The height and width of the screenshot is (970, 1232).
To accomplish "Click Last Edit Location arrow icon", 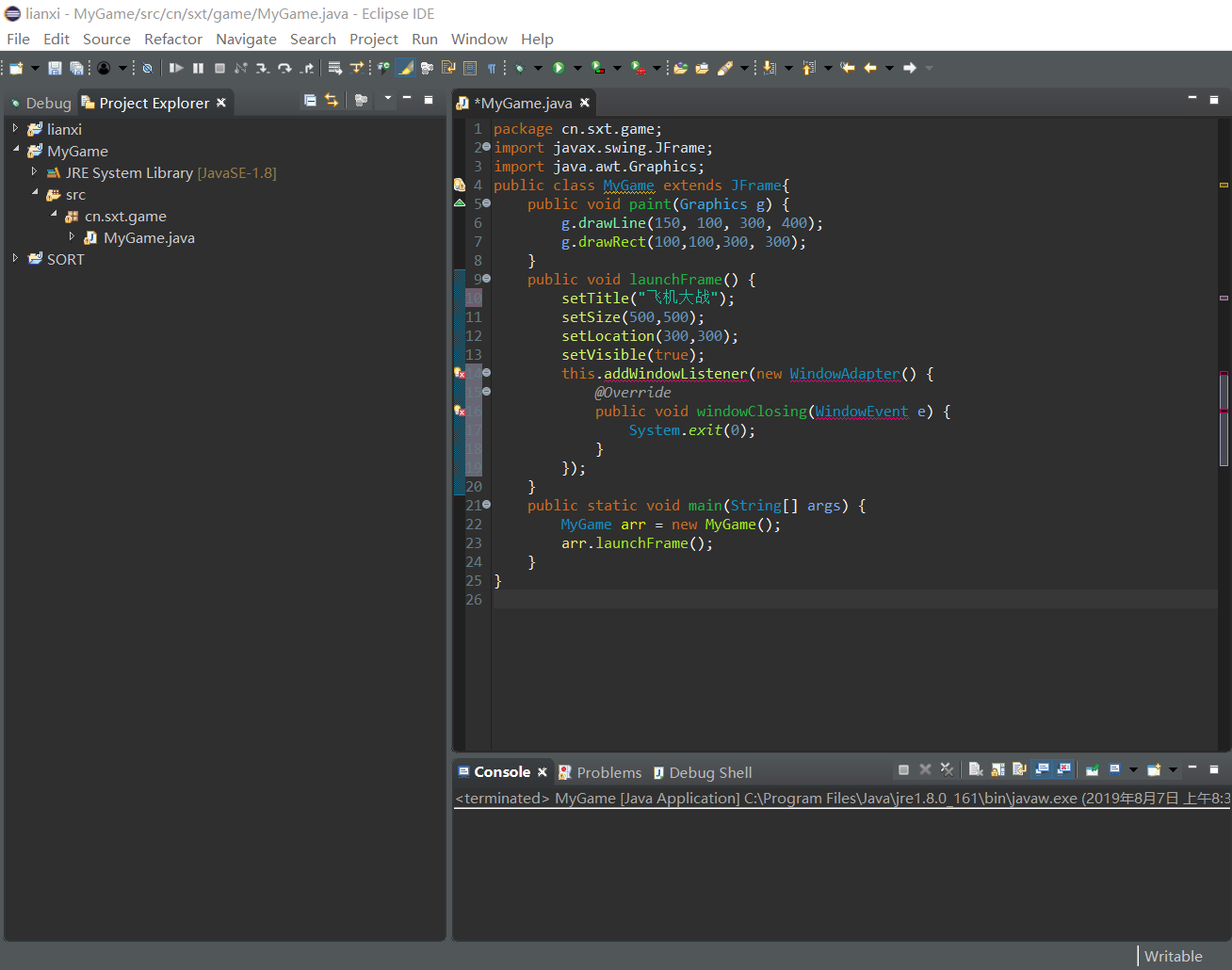I will (x=848, y=68).
